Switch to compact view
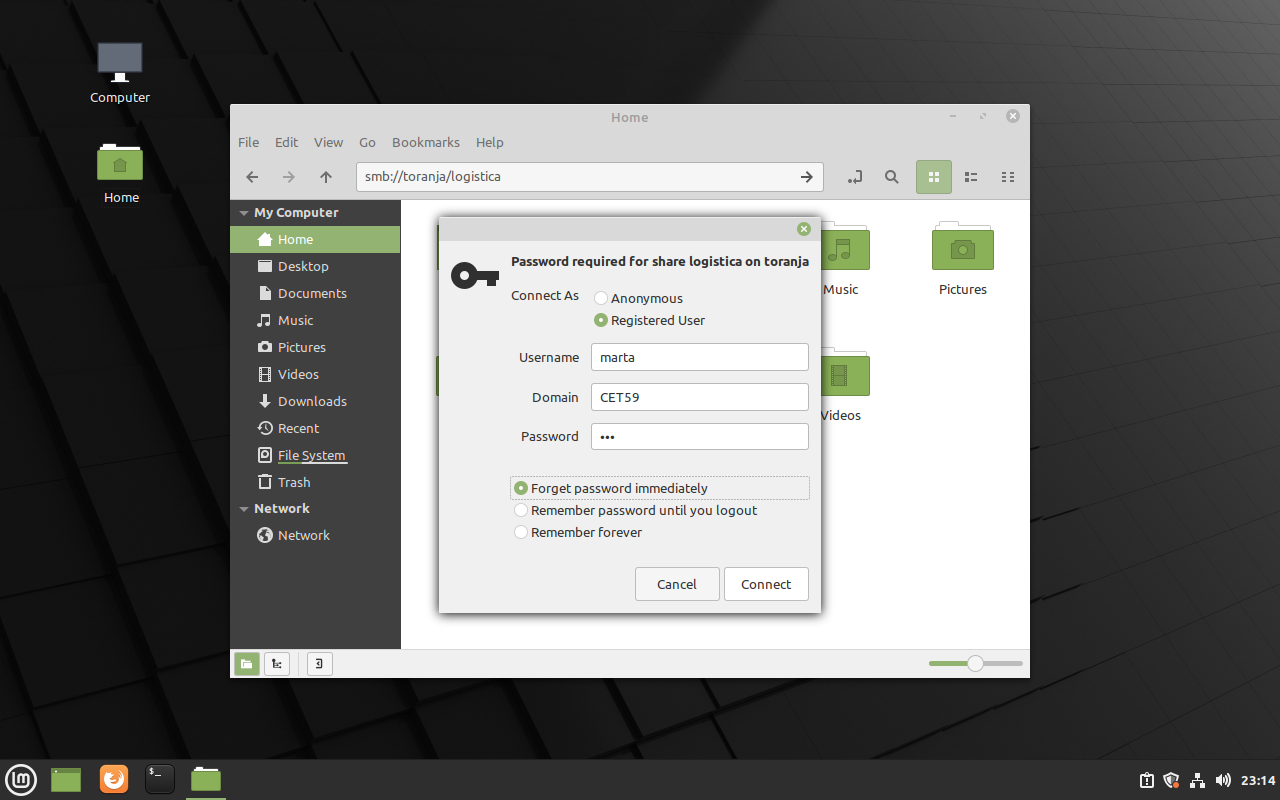Image resolution: width=1280 pixels, height=800 pixels. 1008,177
